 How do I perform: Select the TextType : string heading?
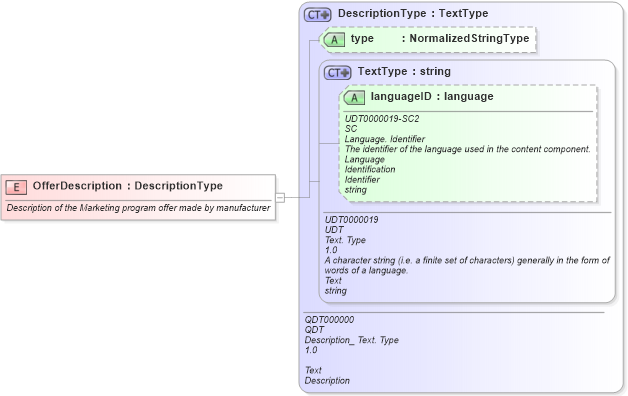pos(404,71)
